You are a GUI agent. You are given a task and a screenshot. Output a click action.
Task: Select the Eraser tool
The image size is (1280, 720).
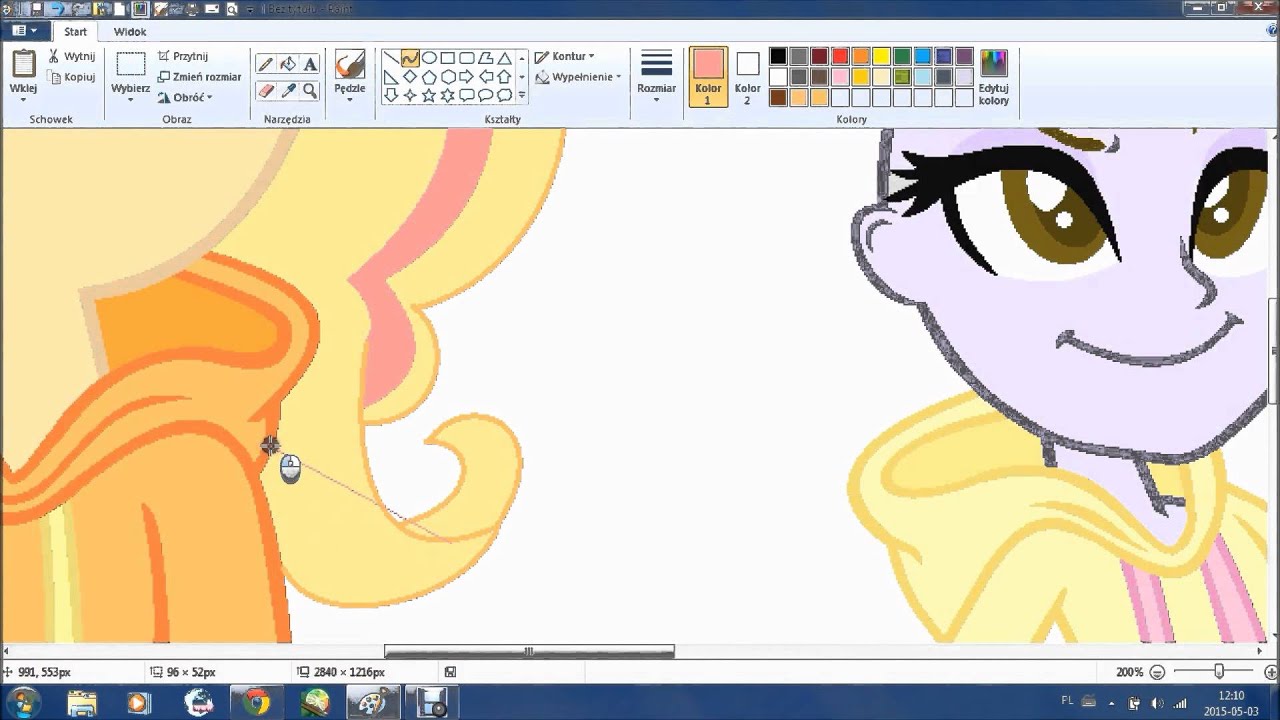(266, 90)
